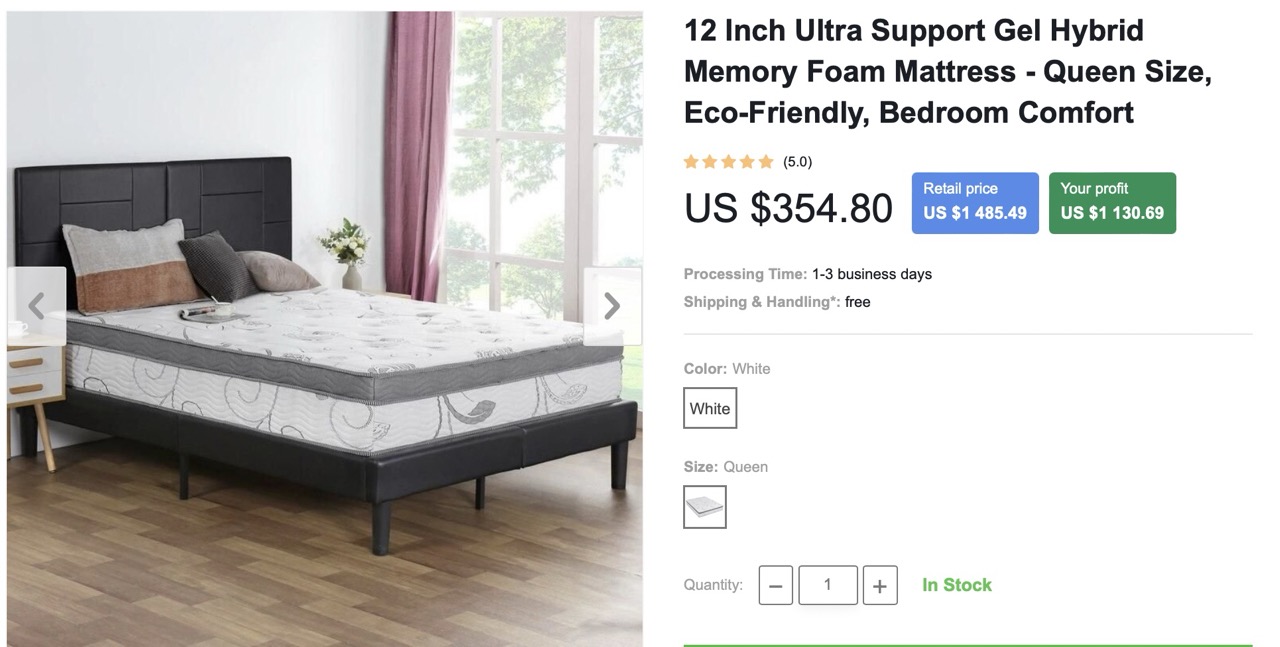
Task: Click the product title heading
Action: coord(948,71)
